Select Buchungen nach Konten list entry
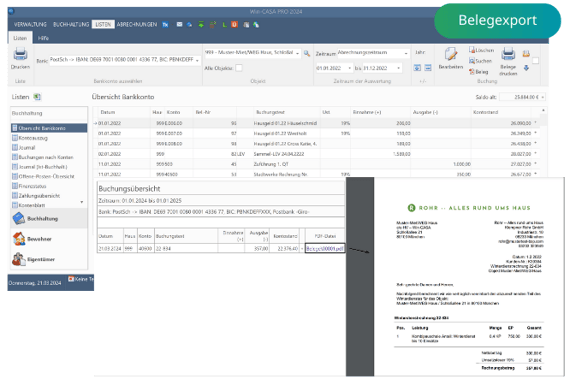The height and width of the screenshot is (385, 570). pyautogui.click(x=46, y=157)
